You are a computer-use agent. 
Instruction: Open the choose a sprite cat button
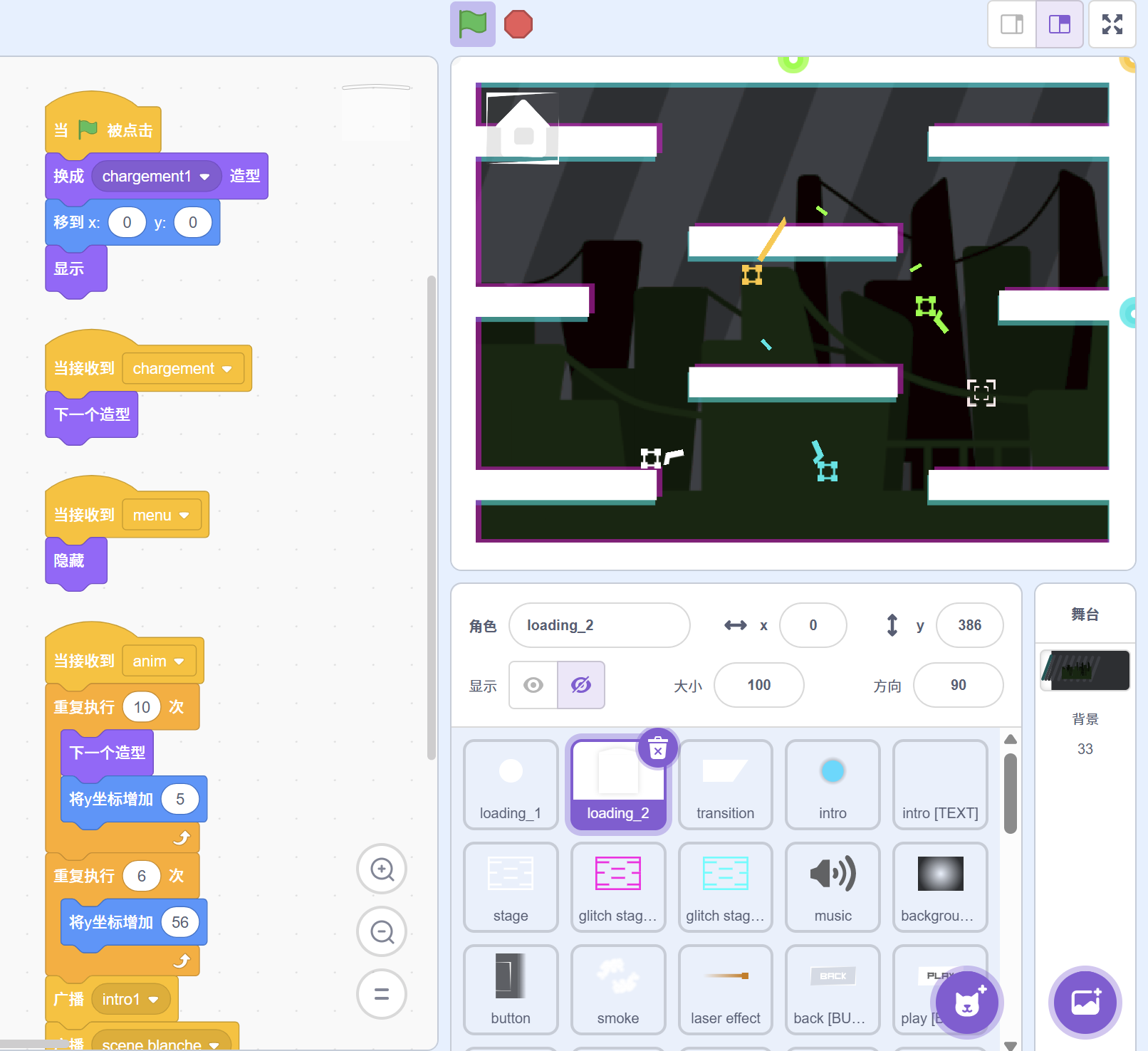(967, 1003)
